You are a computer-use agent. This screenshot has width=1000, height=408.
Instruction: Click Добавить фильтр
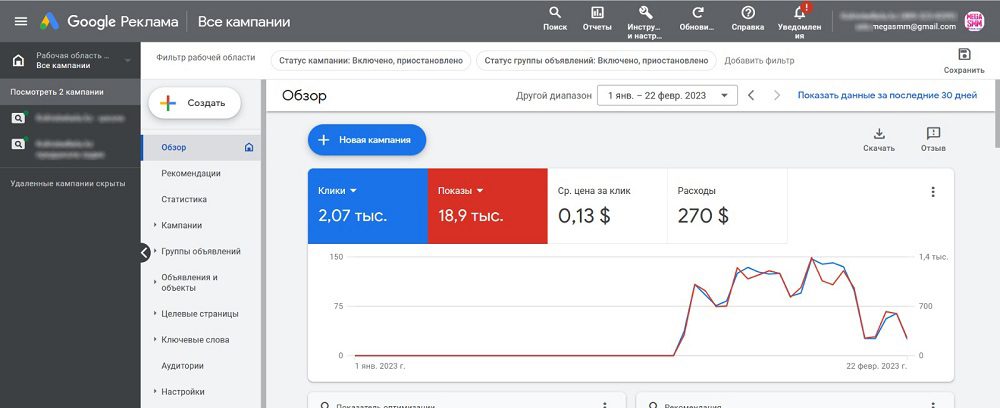point(759,61)
